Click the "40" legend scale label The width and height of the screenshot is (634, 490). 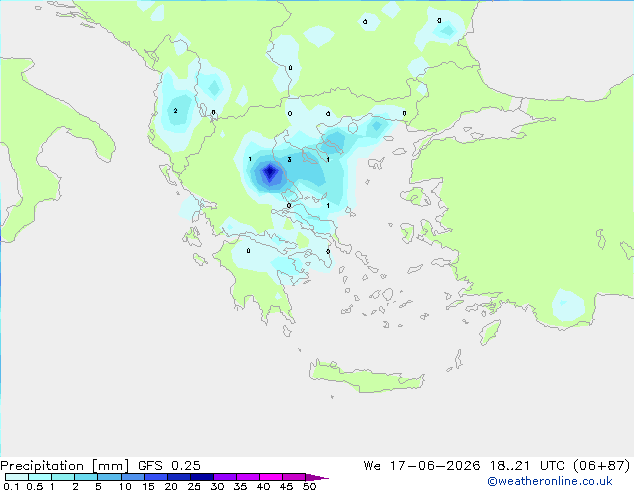click(x=263, y=486)
